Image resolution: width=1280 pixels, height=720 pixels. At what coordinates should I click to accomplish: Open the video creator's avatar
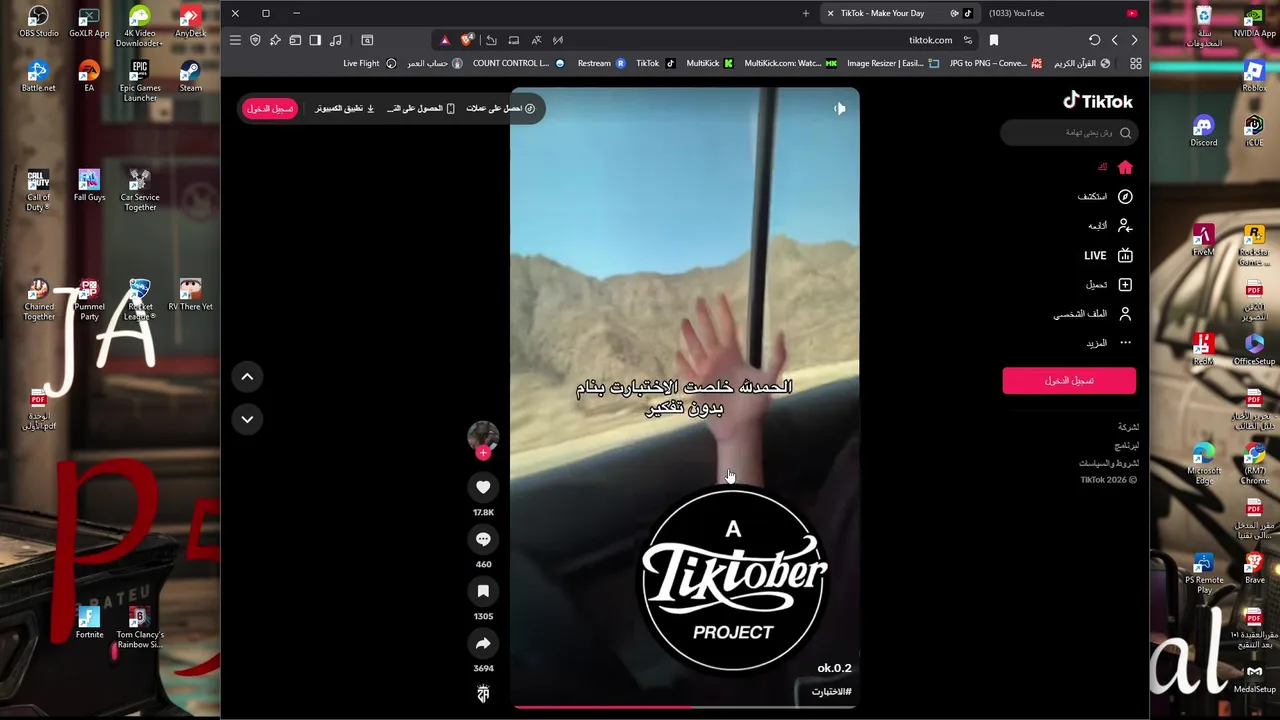tap(483, 436)
